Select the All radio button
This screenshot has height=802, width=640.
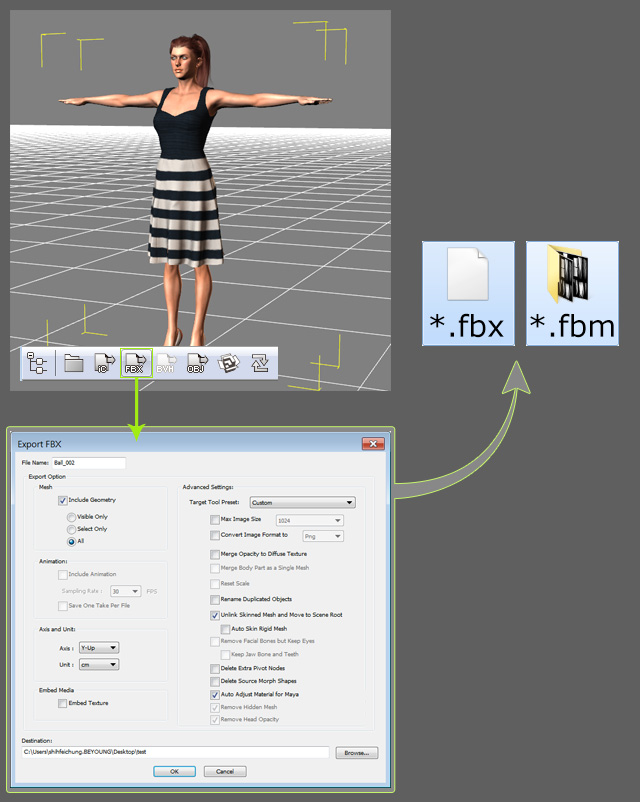tap(71, 542)
